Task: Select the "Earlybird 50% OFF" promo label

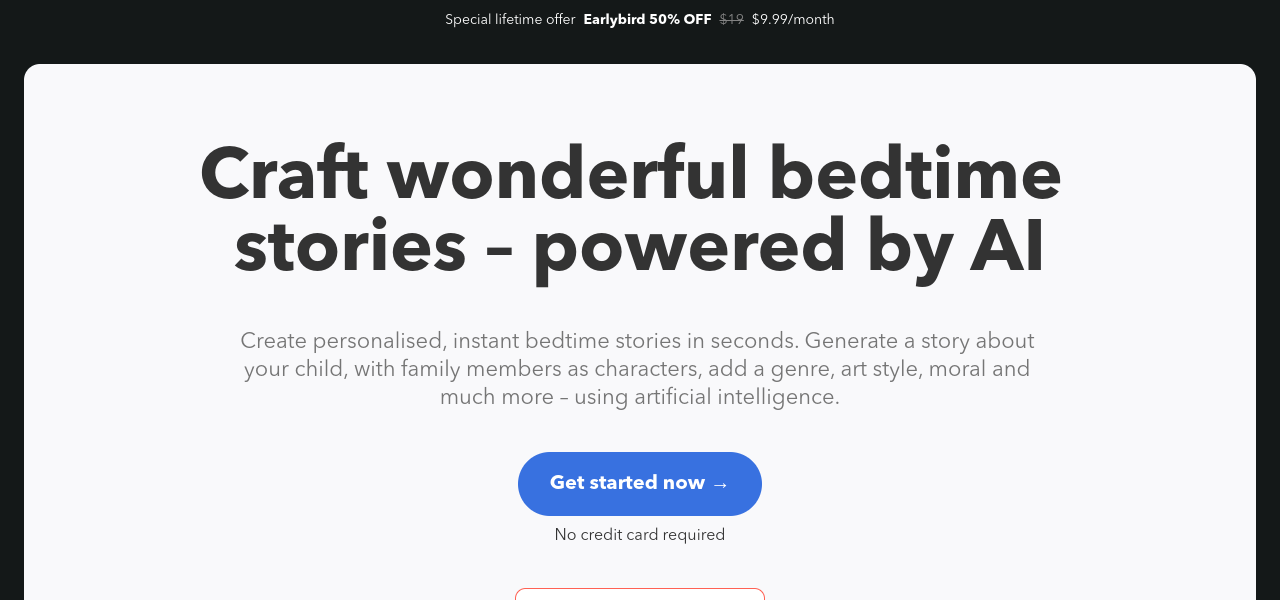Action: [647, 19]
